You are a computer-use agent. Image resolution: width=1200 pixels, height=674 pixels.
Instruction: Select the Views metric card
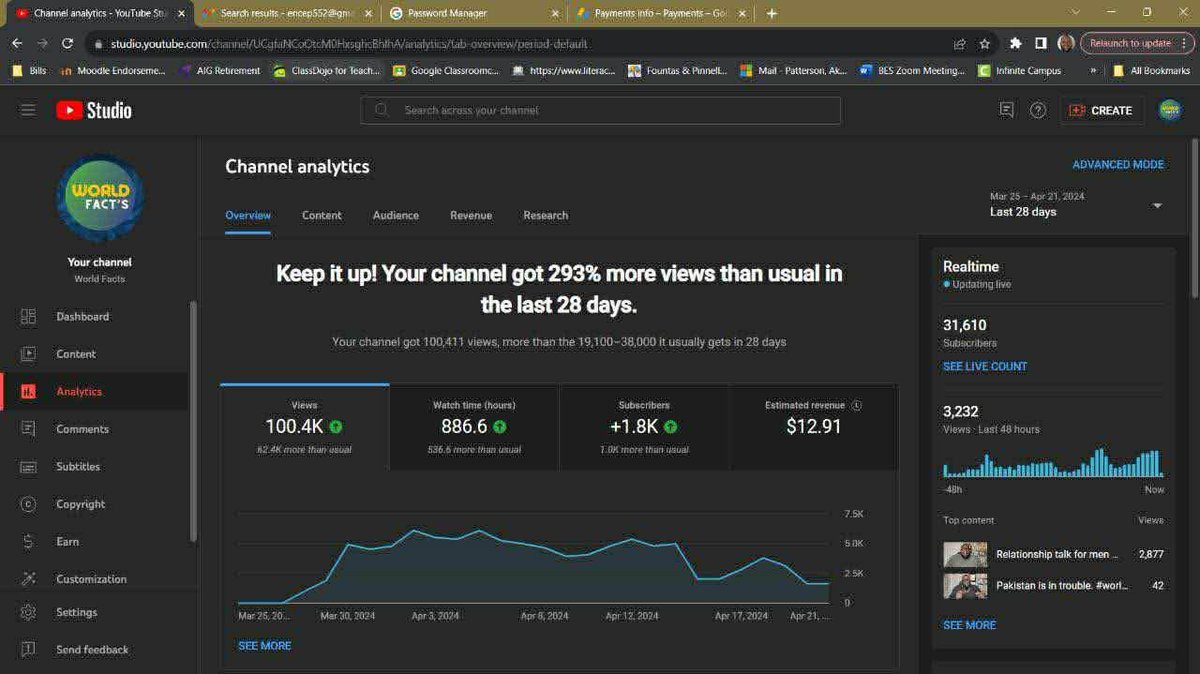pyautogui.click(x=305, y=427)
